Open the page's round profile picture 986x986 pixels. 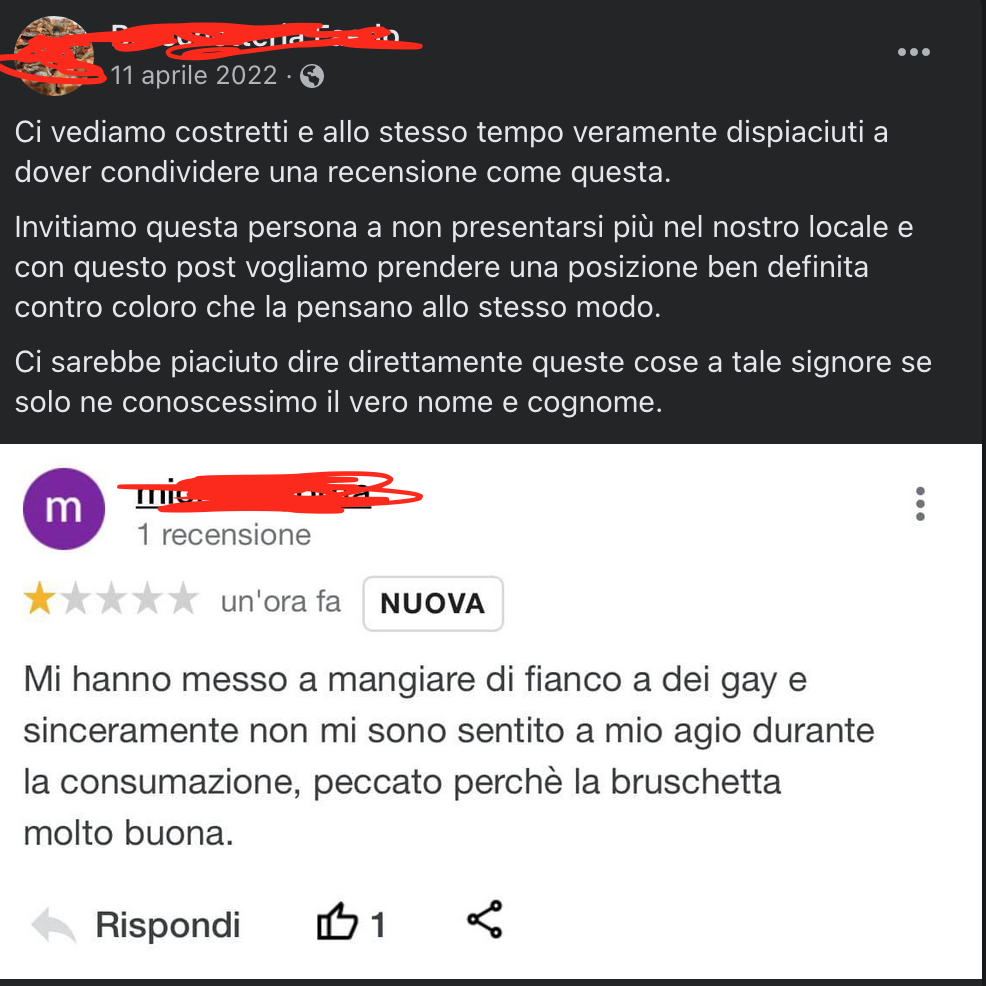click(53, 55)
